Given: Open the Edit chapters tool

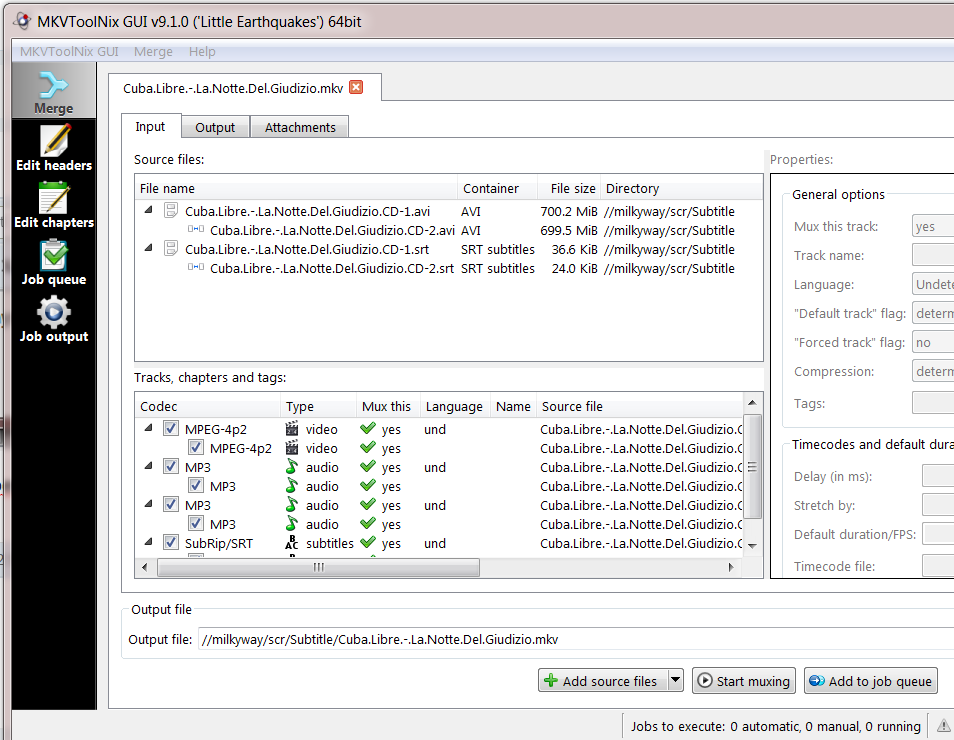Looking at the screenshot, I should 54,205.
